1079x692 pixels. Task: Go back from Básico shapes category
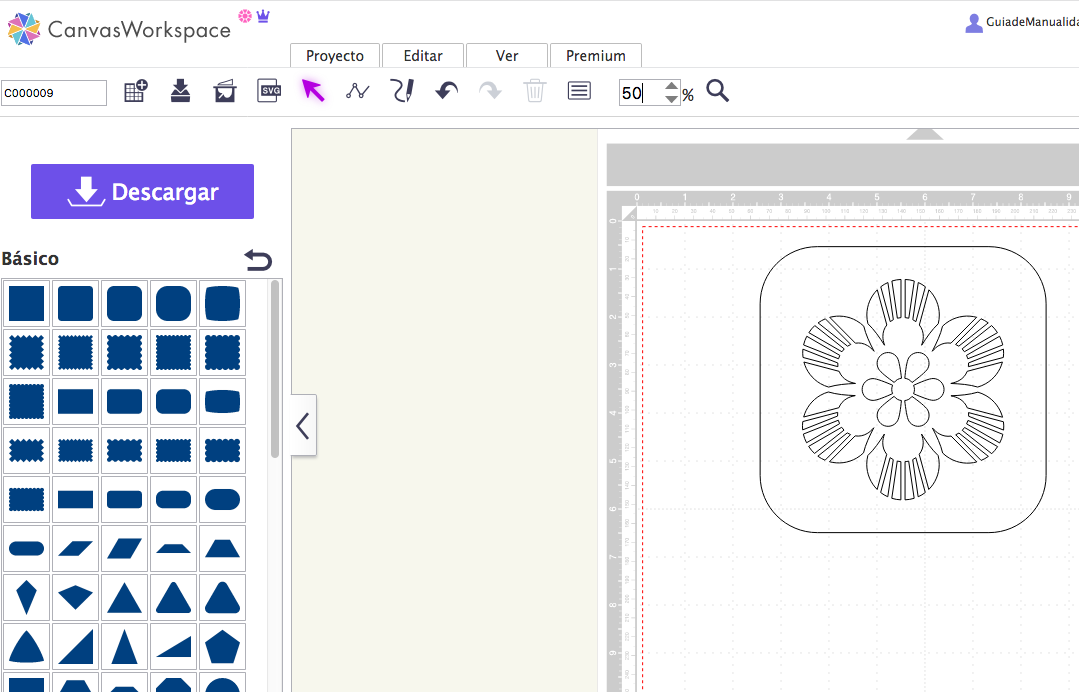pos(258,260)
